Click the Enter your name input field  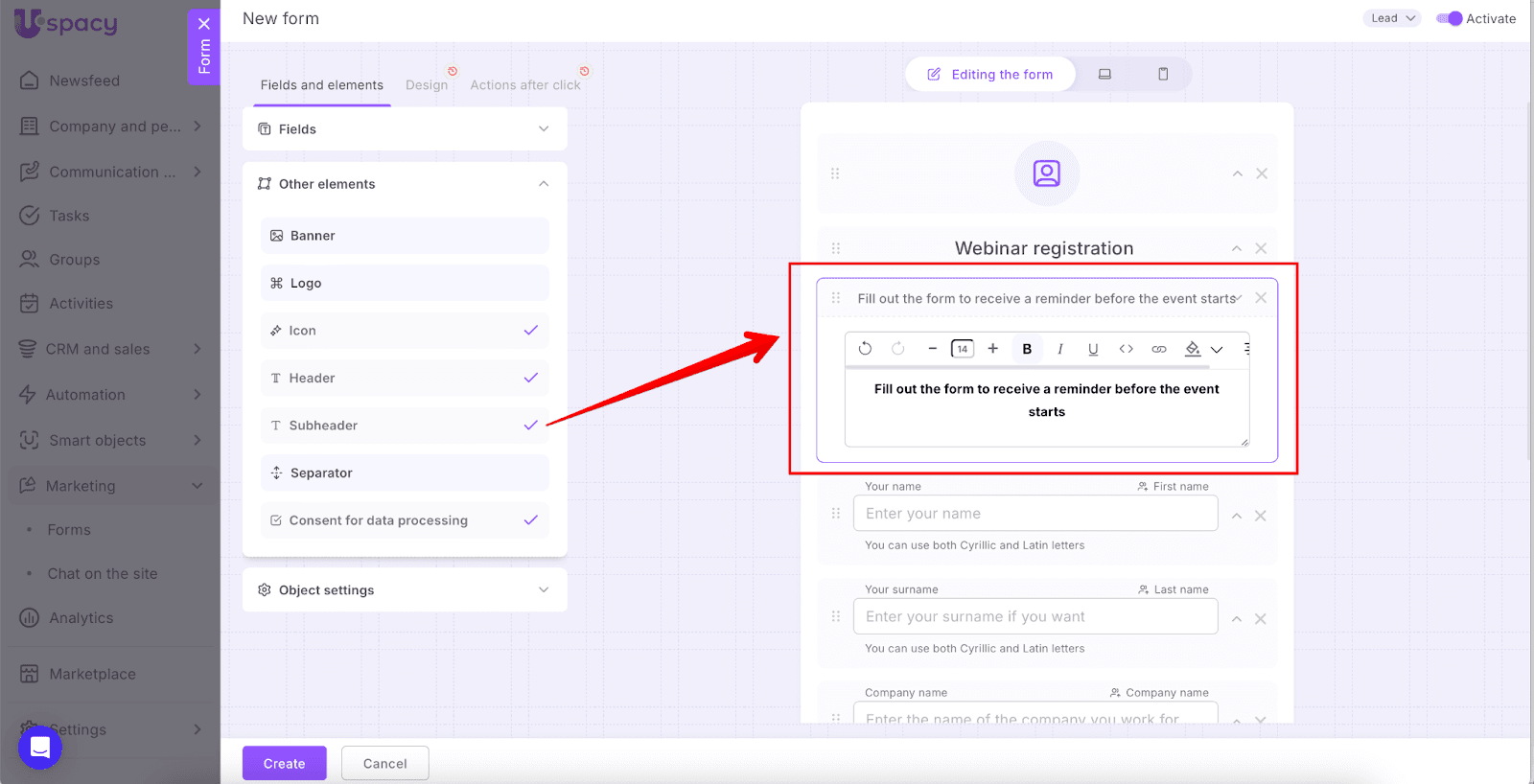1035,514
